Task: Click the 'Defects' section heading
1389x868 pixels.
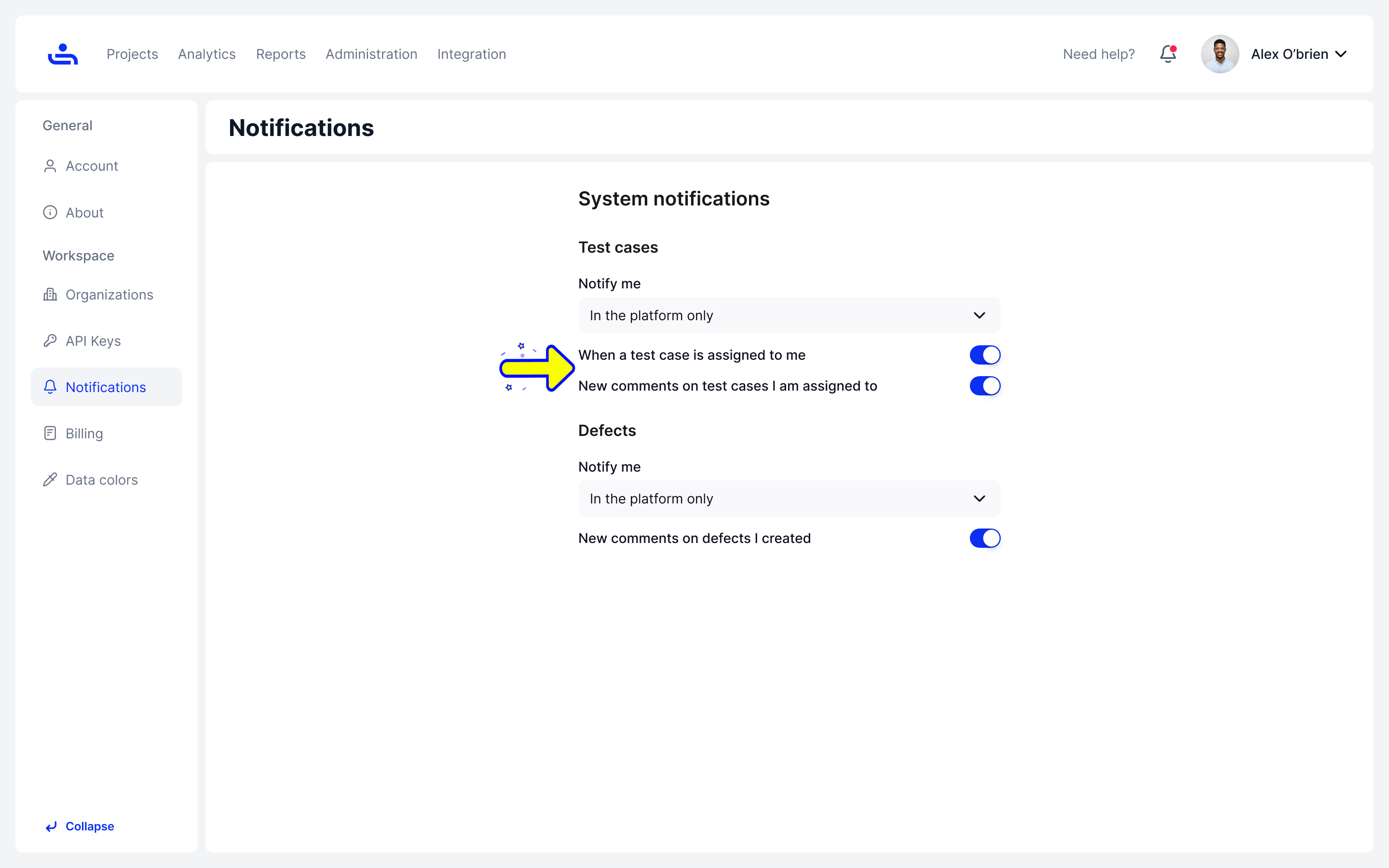Action: pyautogui.click(x=607, y=431)
